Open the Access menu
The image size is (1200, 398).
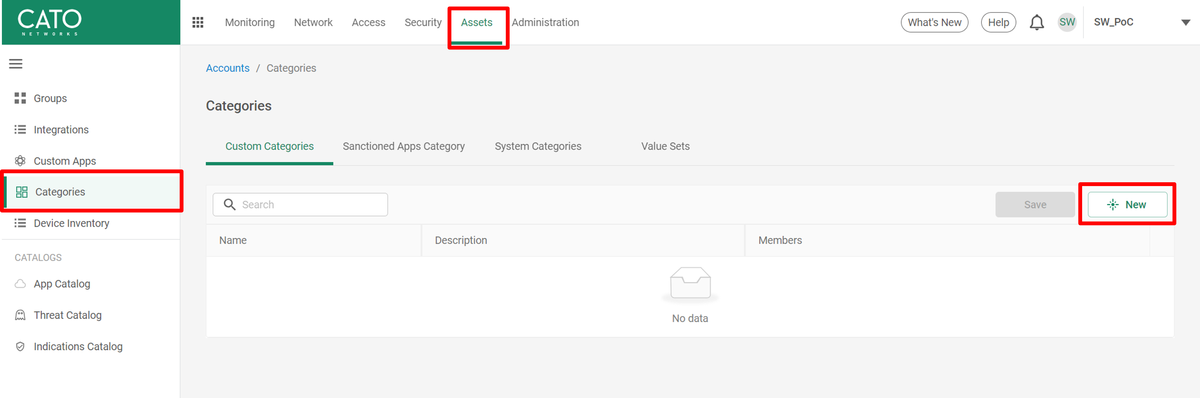click(x=369, y=22)
